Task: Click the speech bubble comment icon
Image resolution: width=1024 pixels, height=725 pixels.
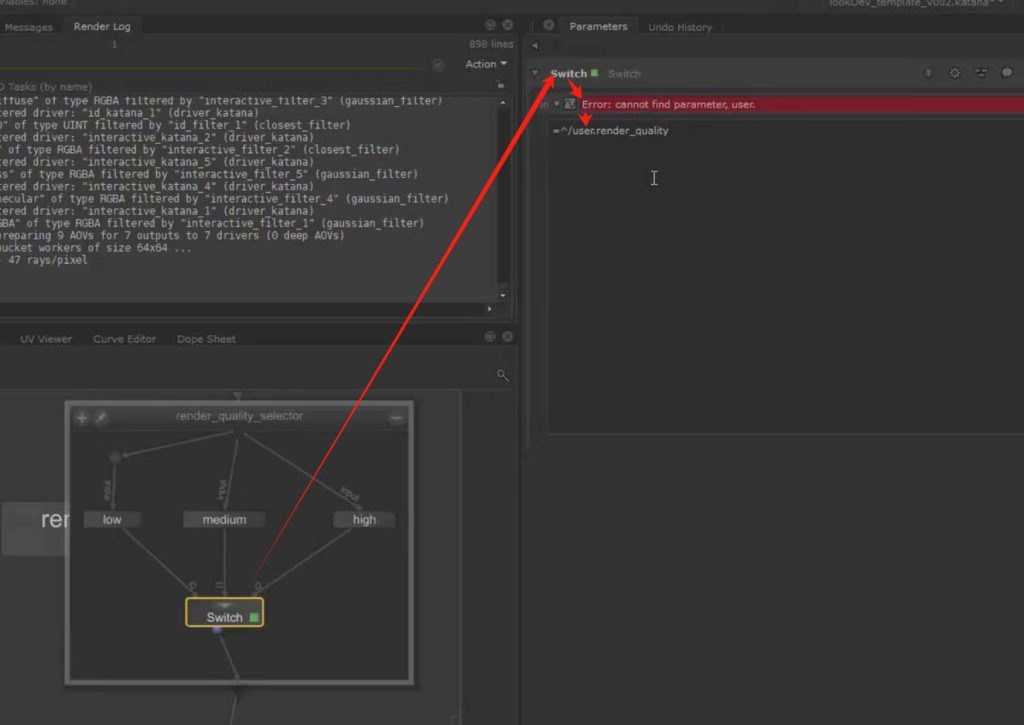Action: point(1007,73)
